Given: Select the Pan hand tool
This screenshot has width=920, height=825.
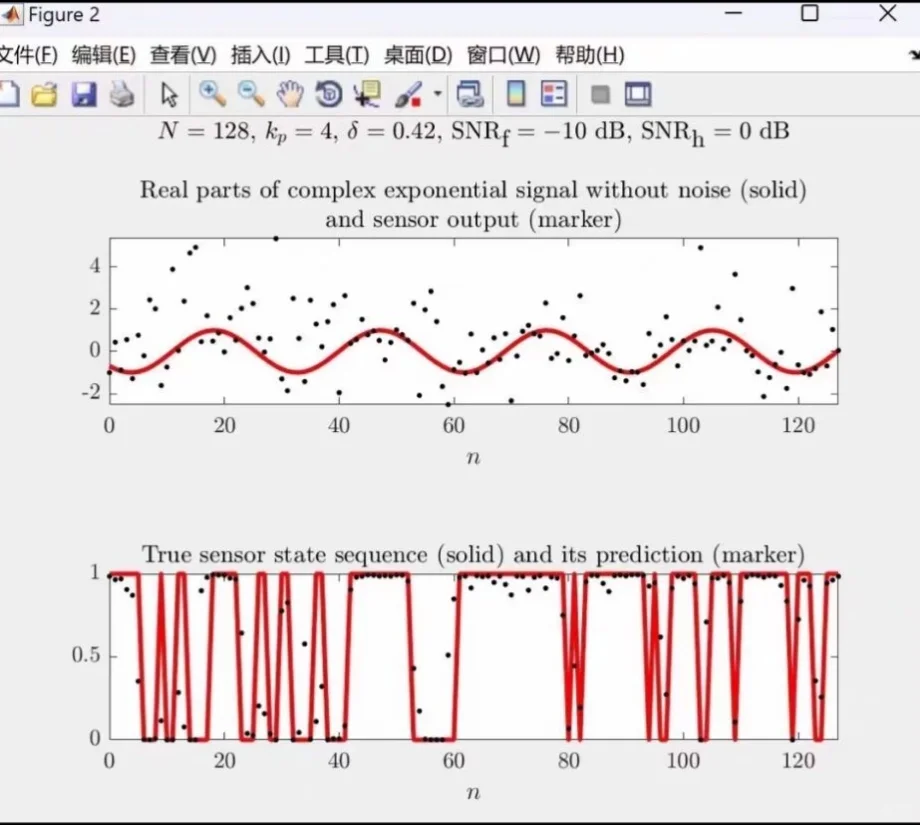Looking at the screenshot, I should (x=290, y=94).
